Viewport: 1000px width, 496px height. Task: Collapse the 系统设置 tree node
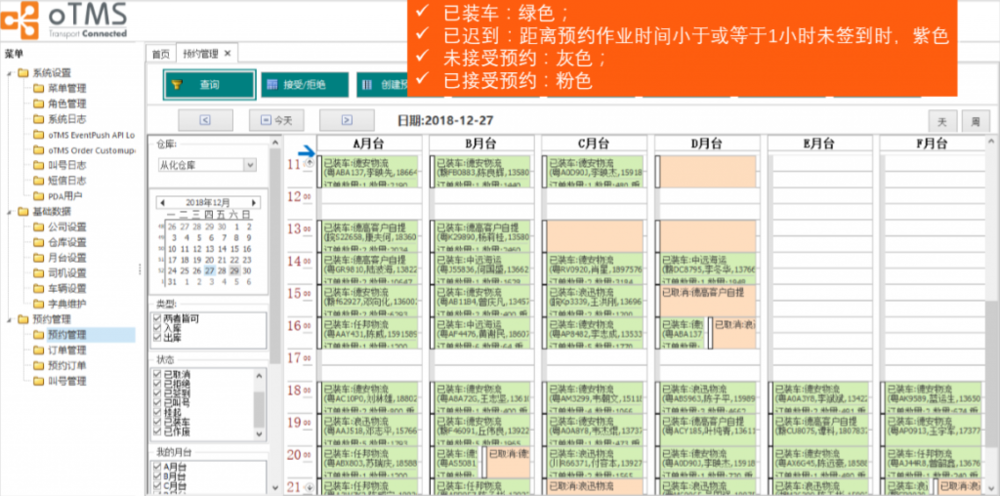click(x=9, y=73)
